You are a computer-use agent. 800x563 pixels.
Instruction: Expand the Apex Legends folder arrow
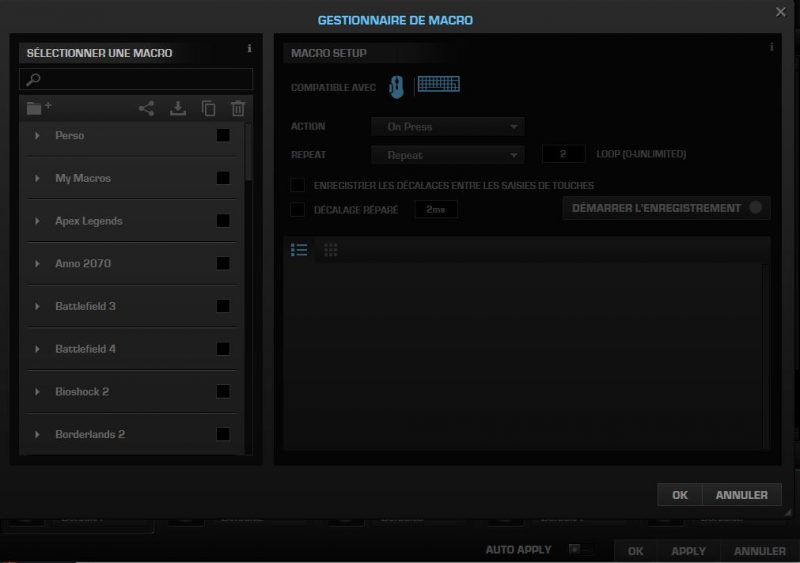point(37,221)
